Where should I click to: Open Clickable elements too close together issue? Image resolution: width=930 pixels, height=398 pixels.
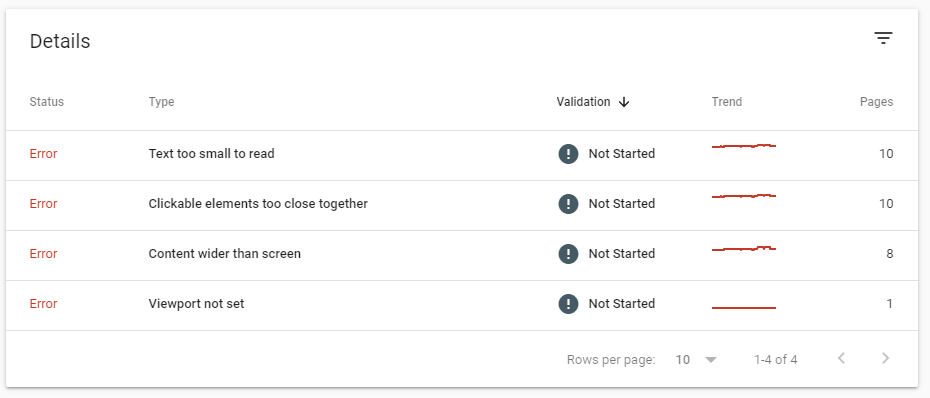[x=258, y=203]
